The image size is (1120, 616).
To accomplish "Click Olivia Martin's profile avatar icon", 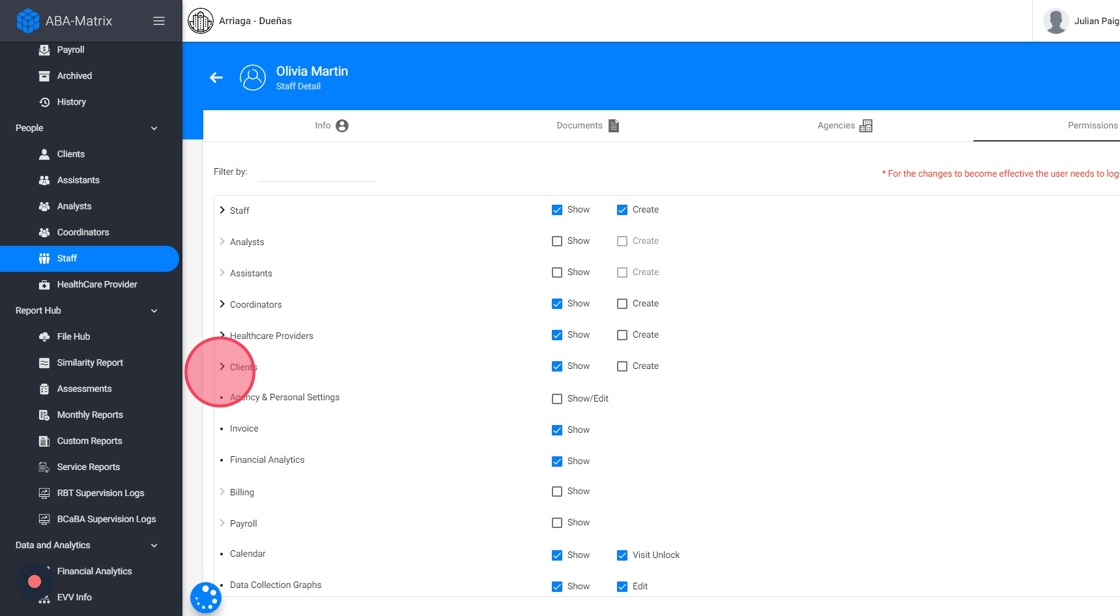I will coord(253,77).
